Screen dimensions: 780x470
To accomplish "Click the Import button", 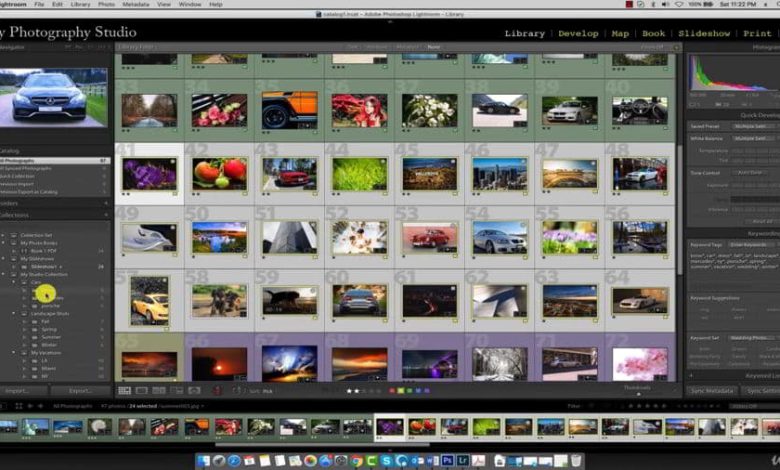I will click(x=23, y=391).
